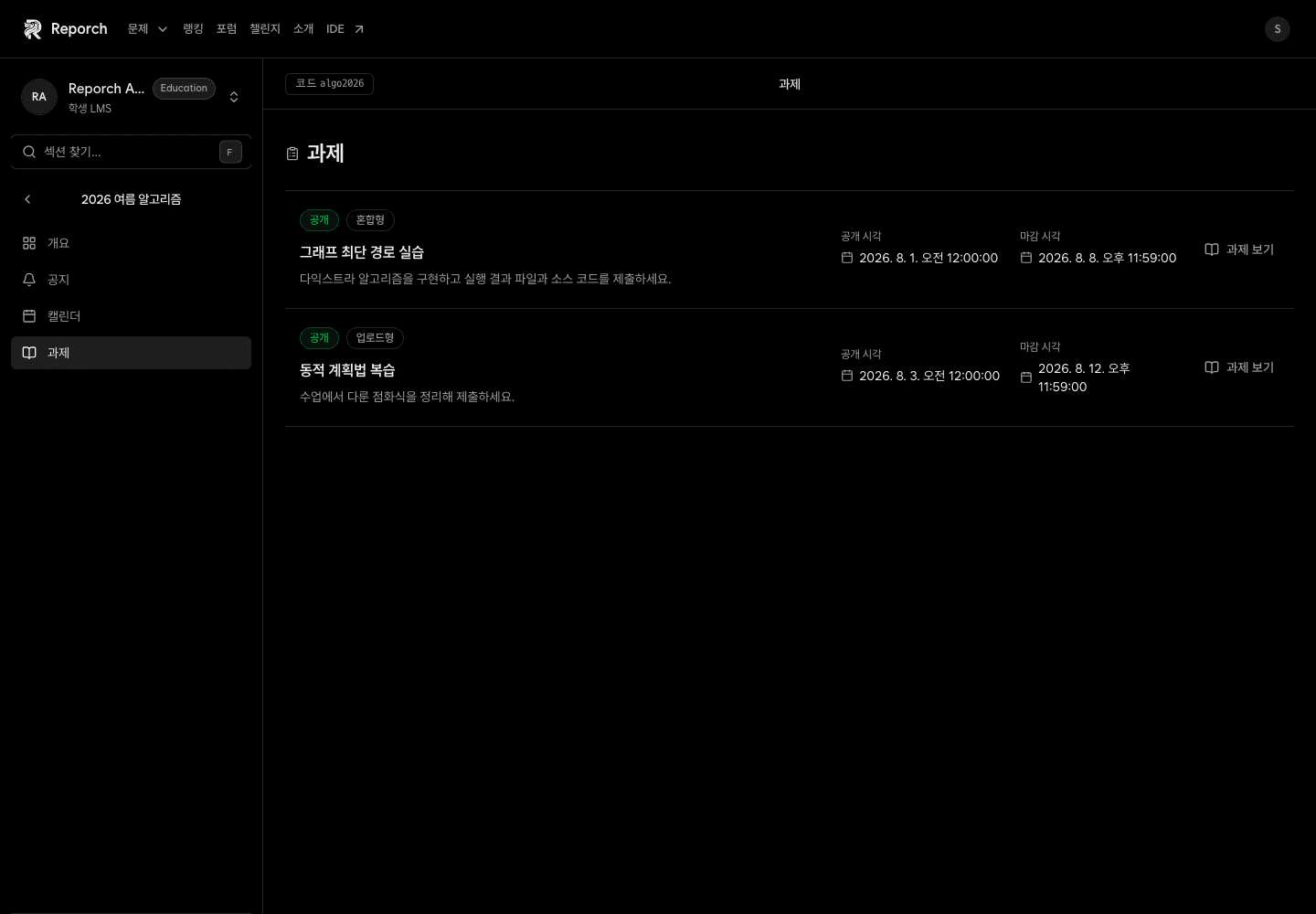Click calendar icon beside 2026. 8. 12. deadline
This screenshot has width=1316, height=914.
tap(1026, 377)
